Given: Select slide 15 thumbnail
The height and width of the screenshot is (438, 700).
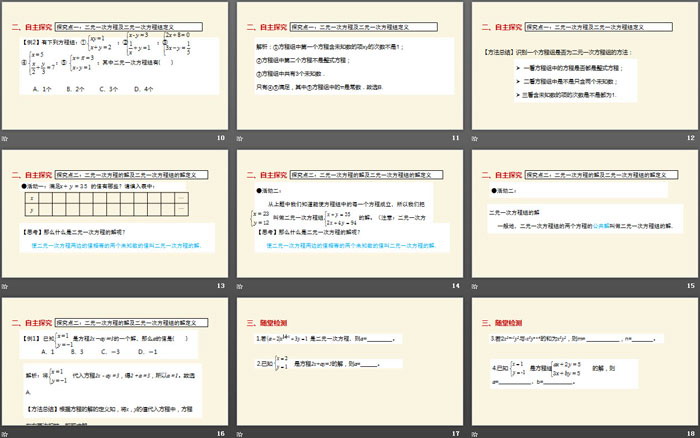Looking at the screenshot, I should point(585,213).
